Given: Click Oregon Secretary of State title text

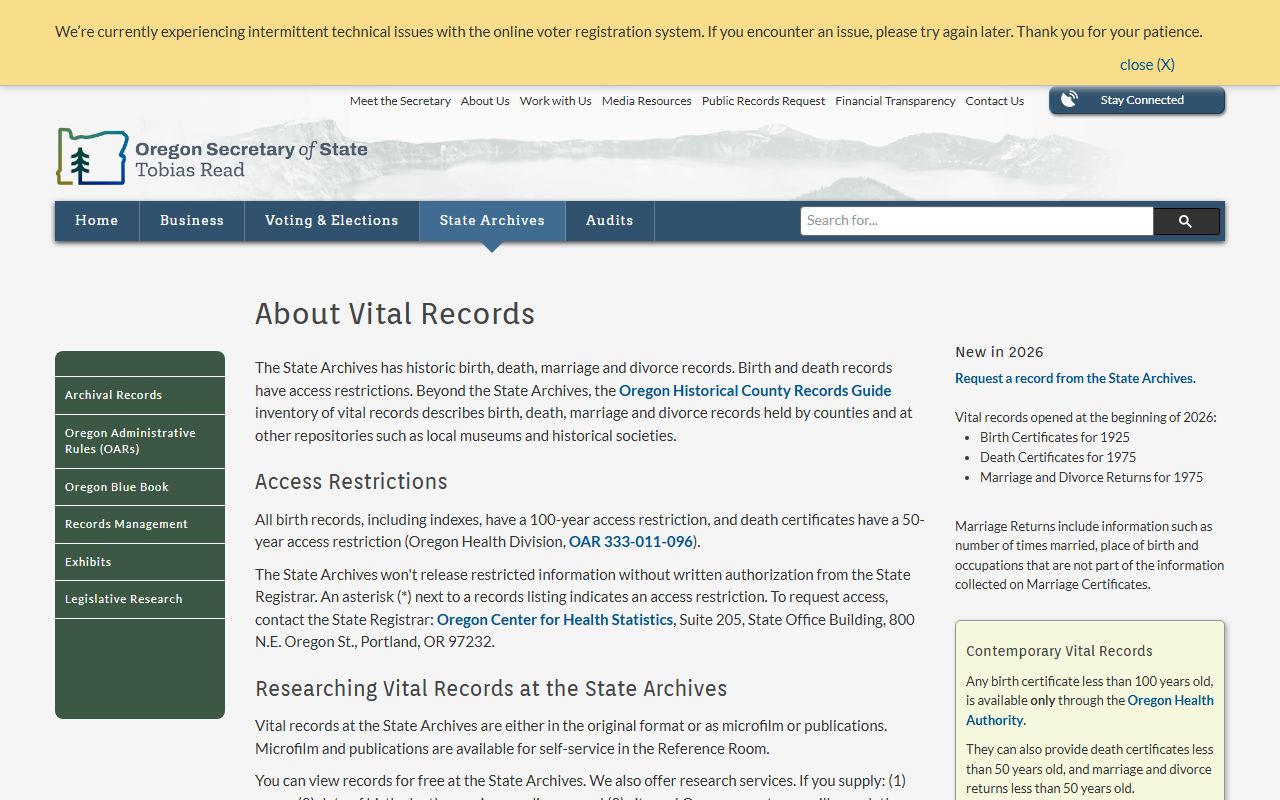Looking at the screenshot, I should tap(251, 150).
